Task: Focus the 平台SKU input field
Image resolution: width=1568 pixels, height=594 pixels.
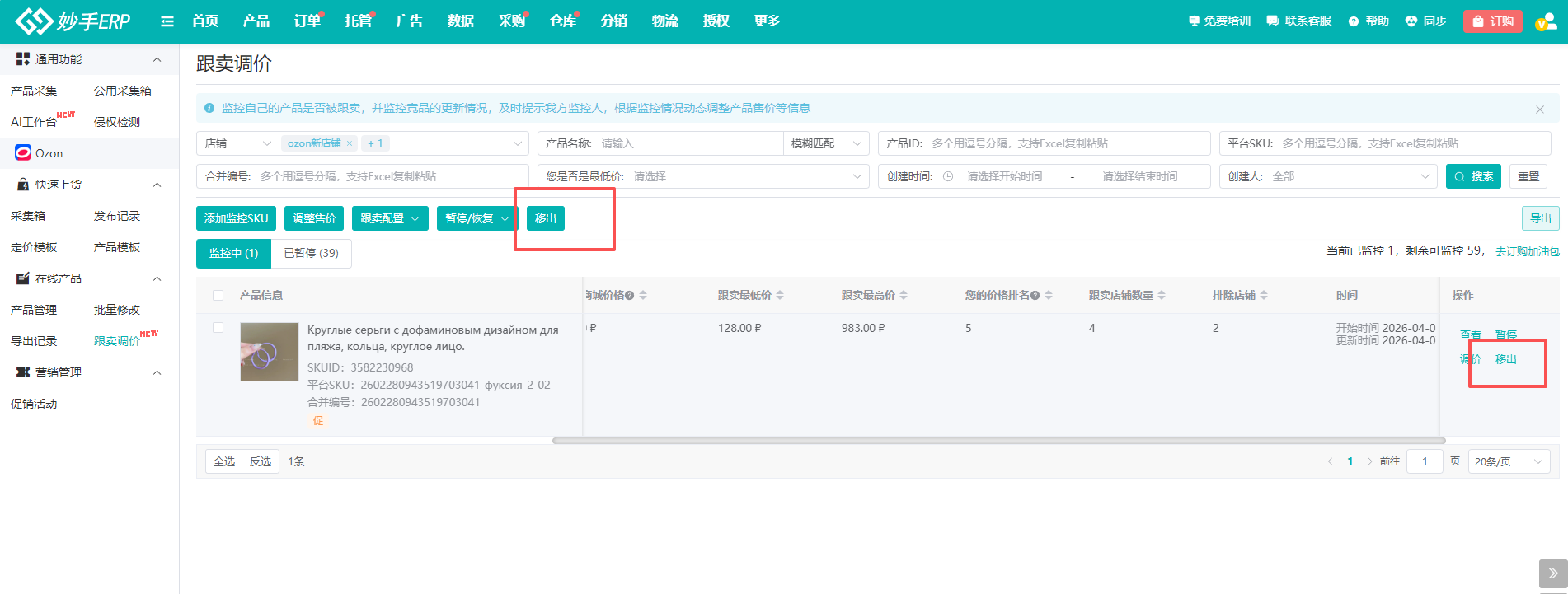Action: tap(1385, 143)
